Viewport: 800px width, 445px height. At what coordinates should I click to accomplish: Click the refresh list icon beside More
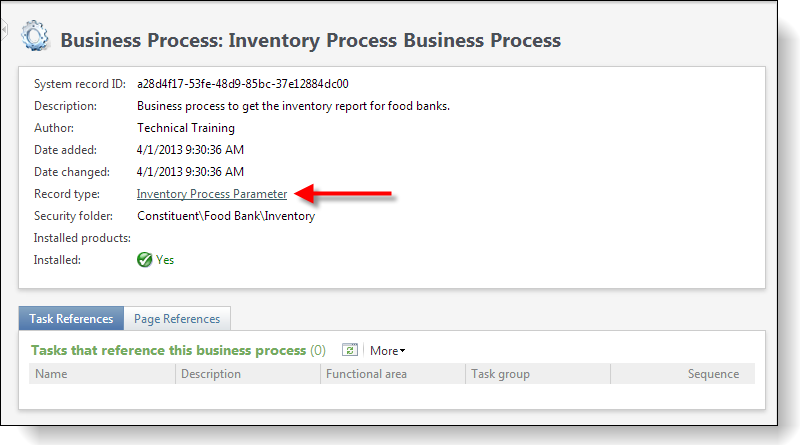(x=350, y=350)
